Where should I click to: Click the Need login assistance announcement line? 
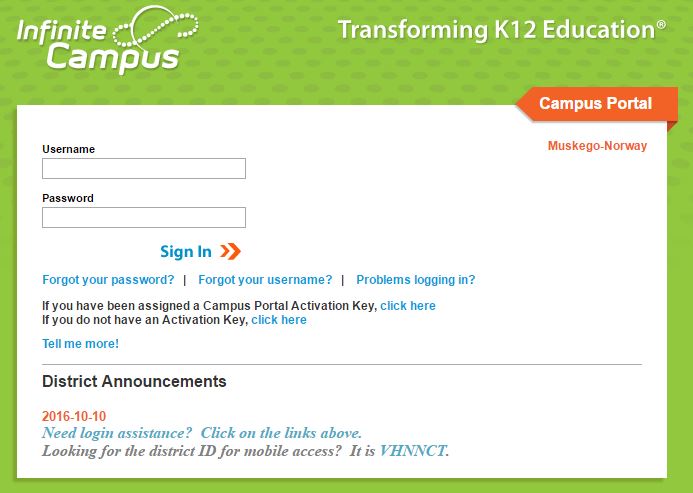coord(202,433)
